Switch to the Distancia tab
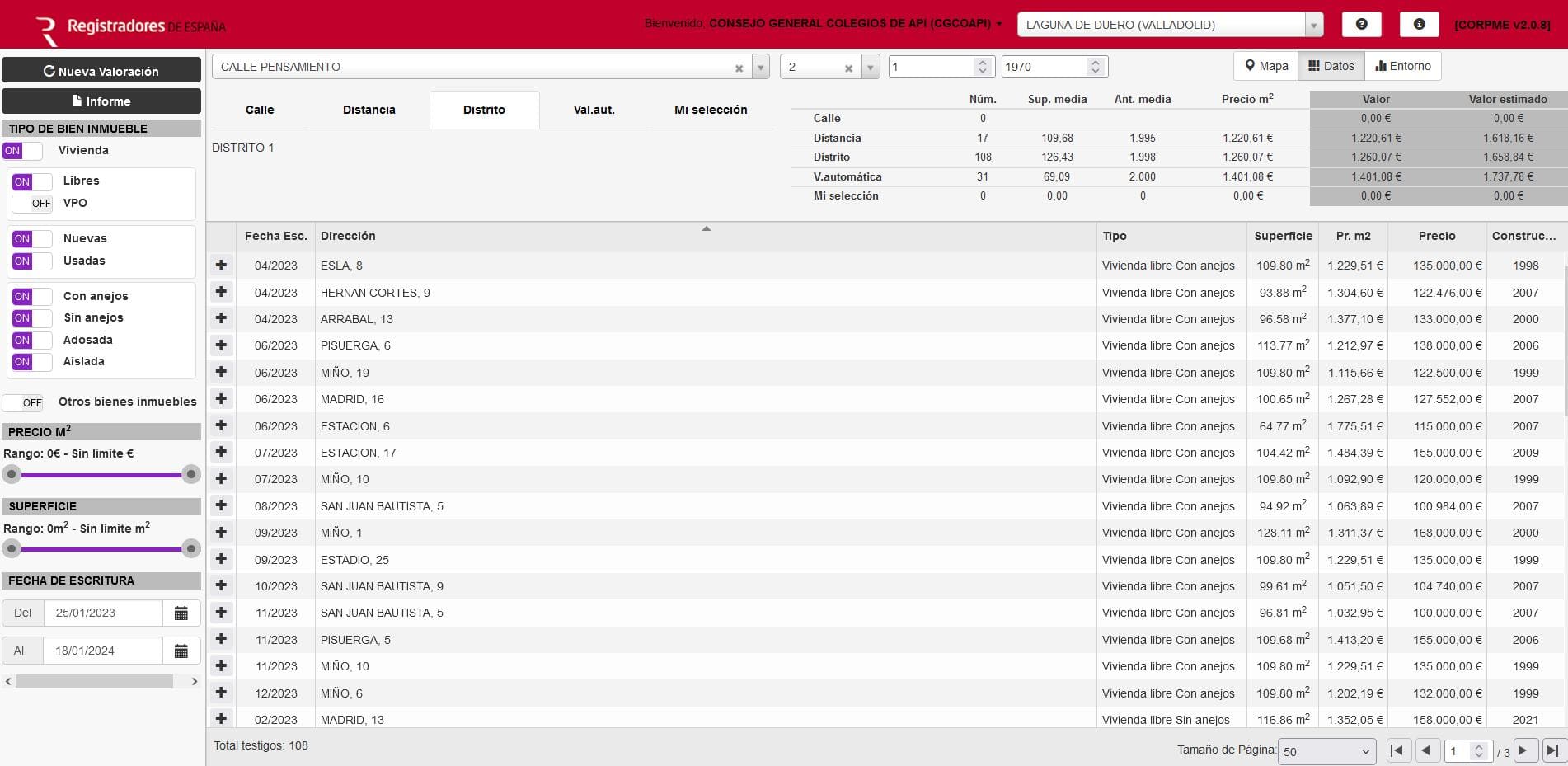This screenshot has height=766, width=1568. [x=369, y=110]
